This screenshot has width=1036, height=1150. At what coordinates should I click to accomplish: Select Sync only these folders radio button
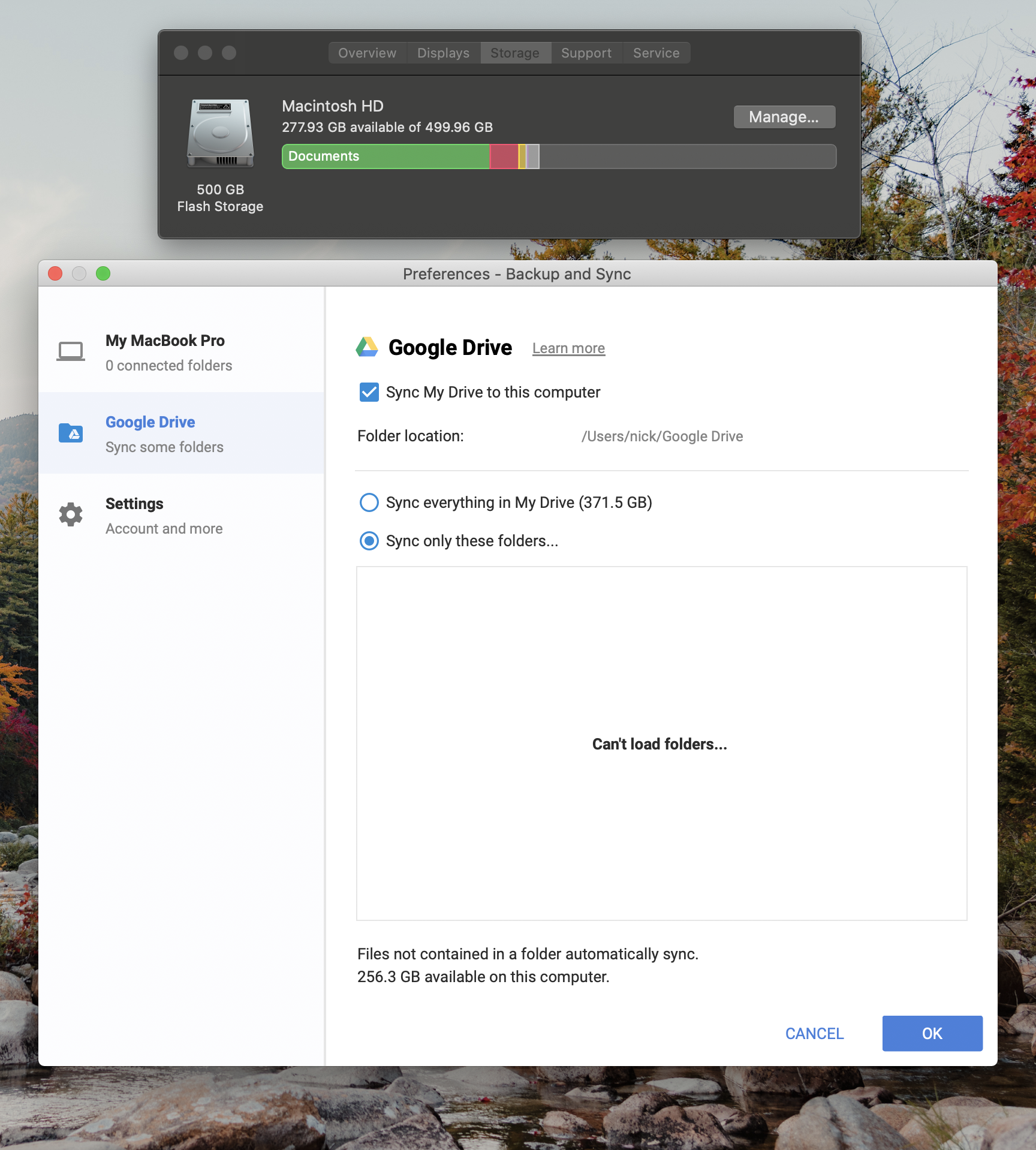[x=369, y=541]
